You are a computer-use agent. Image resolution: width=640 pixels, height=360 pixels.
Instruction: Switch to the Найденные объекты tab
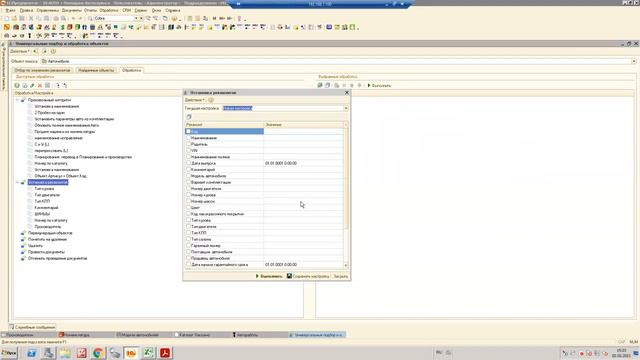pyautogui.click(x=96, y=70)
